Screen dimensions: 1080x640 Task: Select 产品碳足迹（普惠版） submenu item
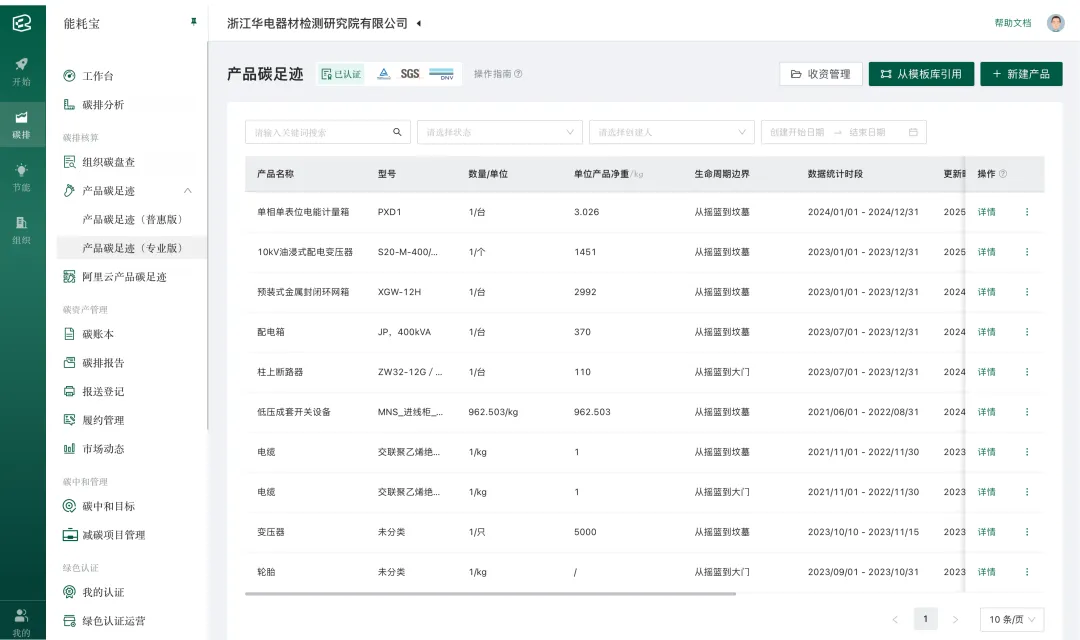click(x=132, y=219)
